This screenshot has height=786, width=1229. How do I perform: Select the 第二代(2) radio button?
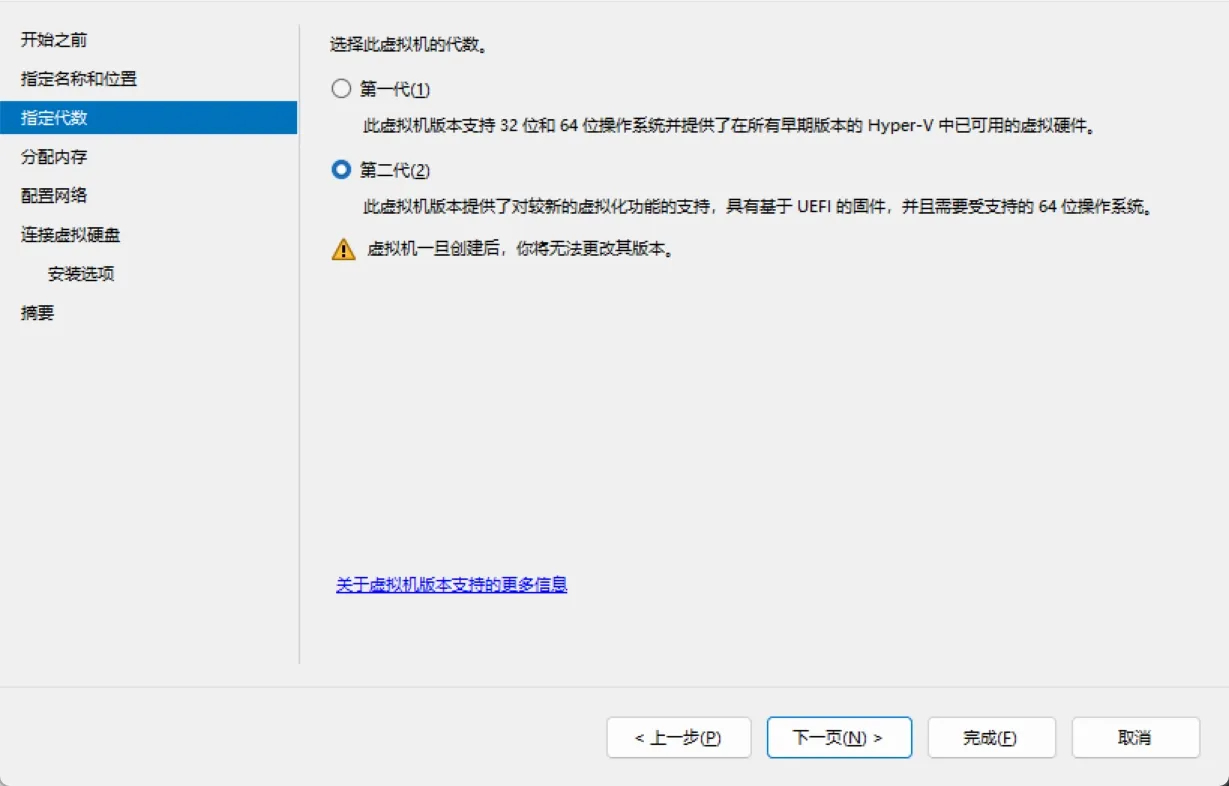coord(342,170)
